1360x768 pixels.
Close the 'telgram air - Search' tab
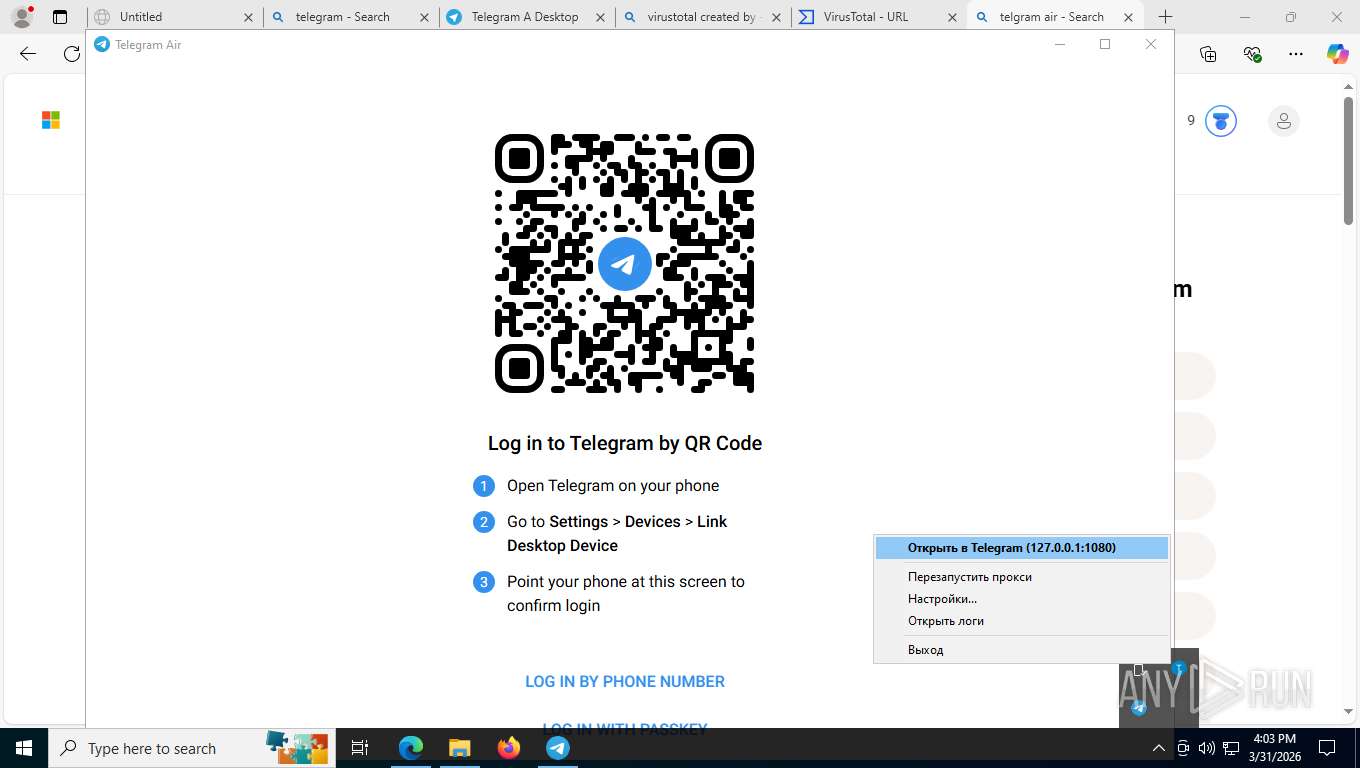coord(1128,17)
